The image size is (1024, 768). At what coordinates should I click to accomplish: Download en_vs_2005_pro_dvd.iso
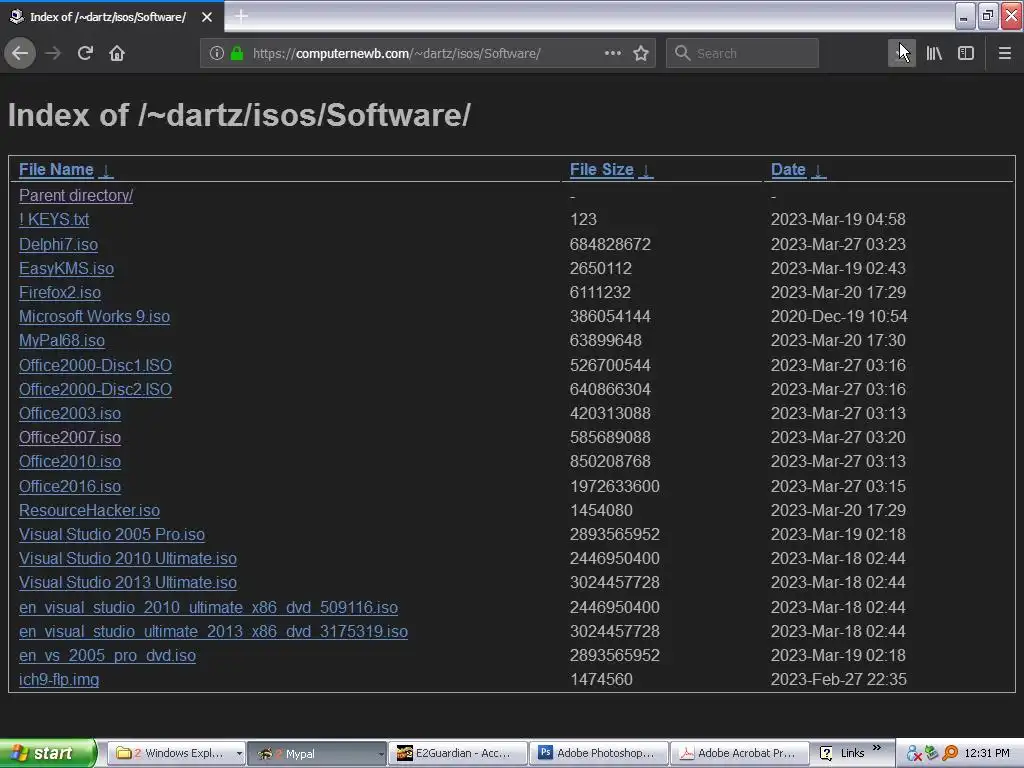click(107, 656)
